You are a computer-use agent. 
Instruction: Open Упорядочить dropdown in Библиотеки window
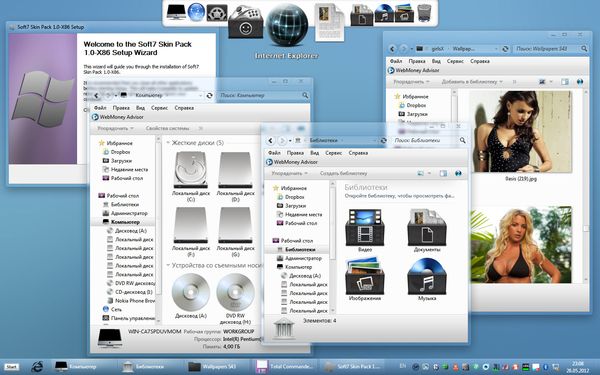(x=289, y=173)
